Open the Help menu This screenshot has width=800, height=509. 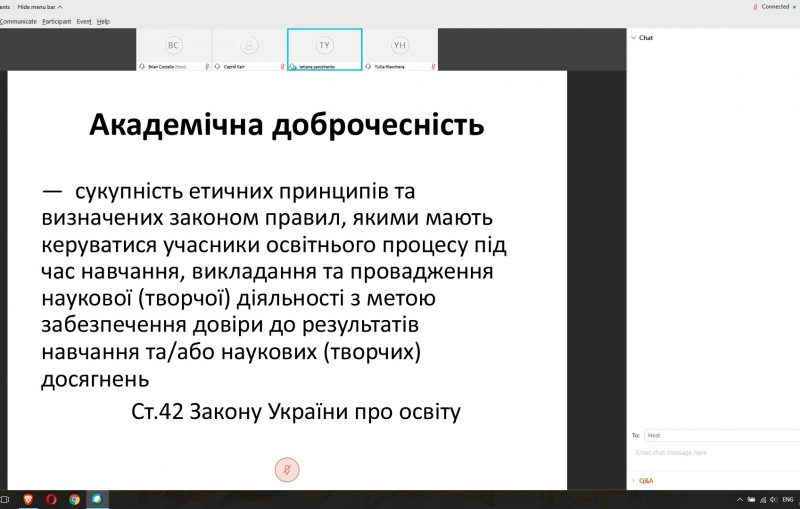(x=103, y=21)
